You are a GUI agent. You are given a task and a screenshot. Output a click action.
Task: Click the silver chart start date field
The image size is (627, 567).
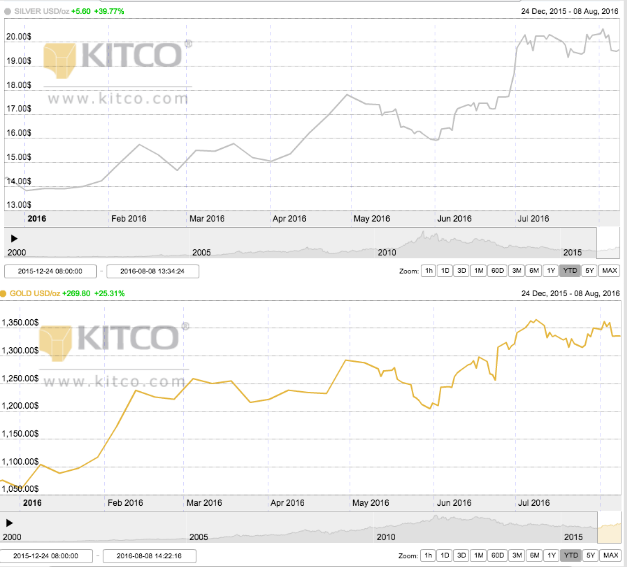click(x=50, y=271)
